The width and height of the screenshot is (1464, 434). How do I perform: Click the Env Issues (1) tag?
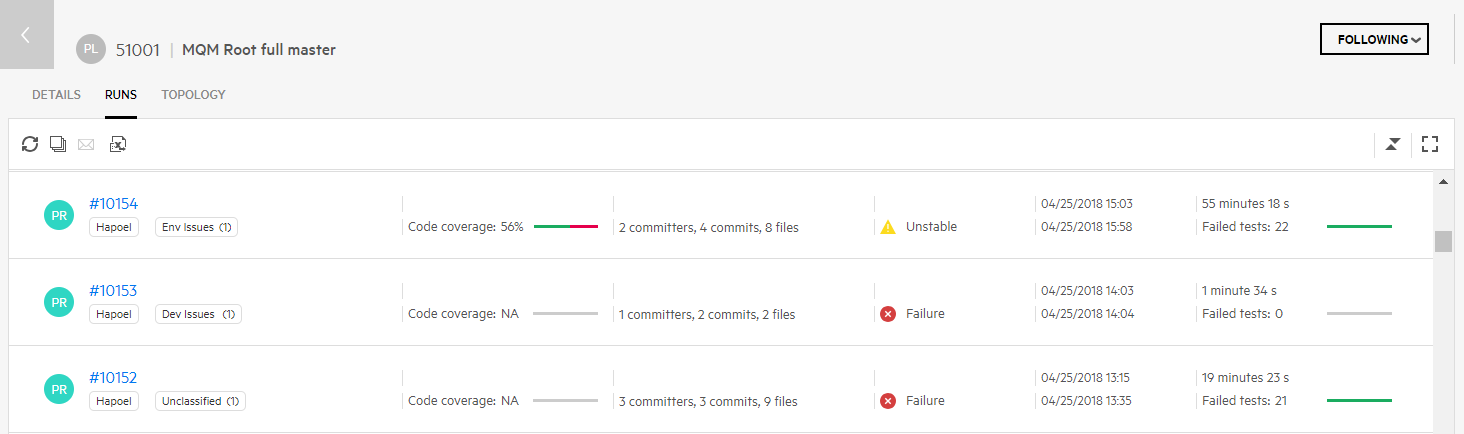pos(196,227)
